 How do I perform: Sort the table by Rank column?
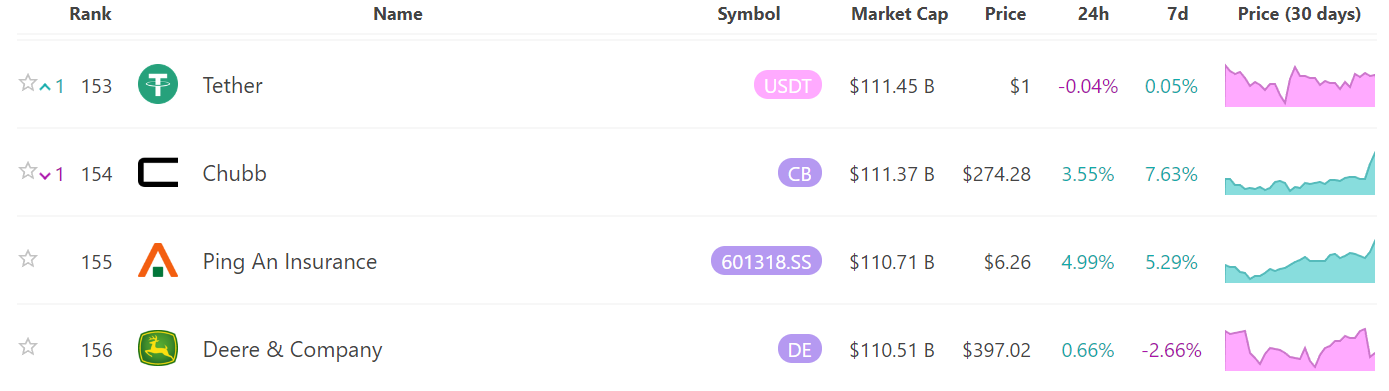(x=91, y=14)
